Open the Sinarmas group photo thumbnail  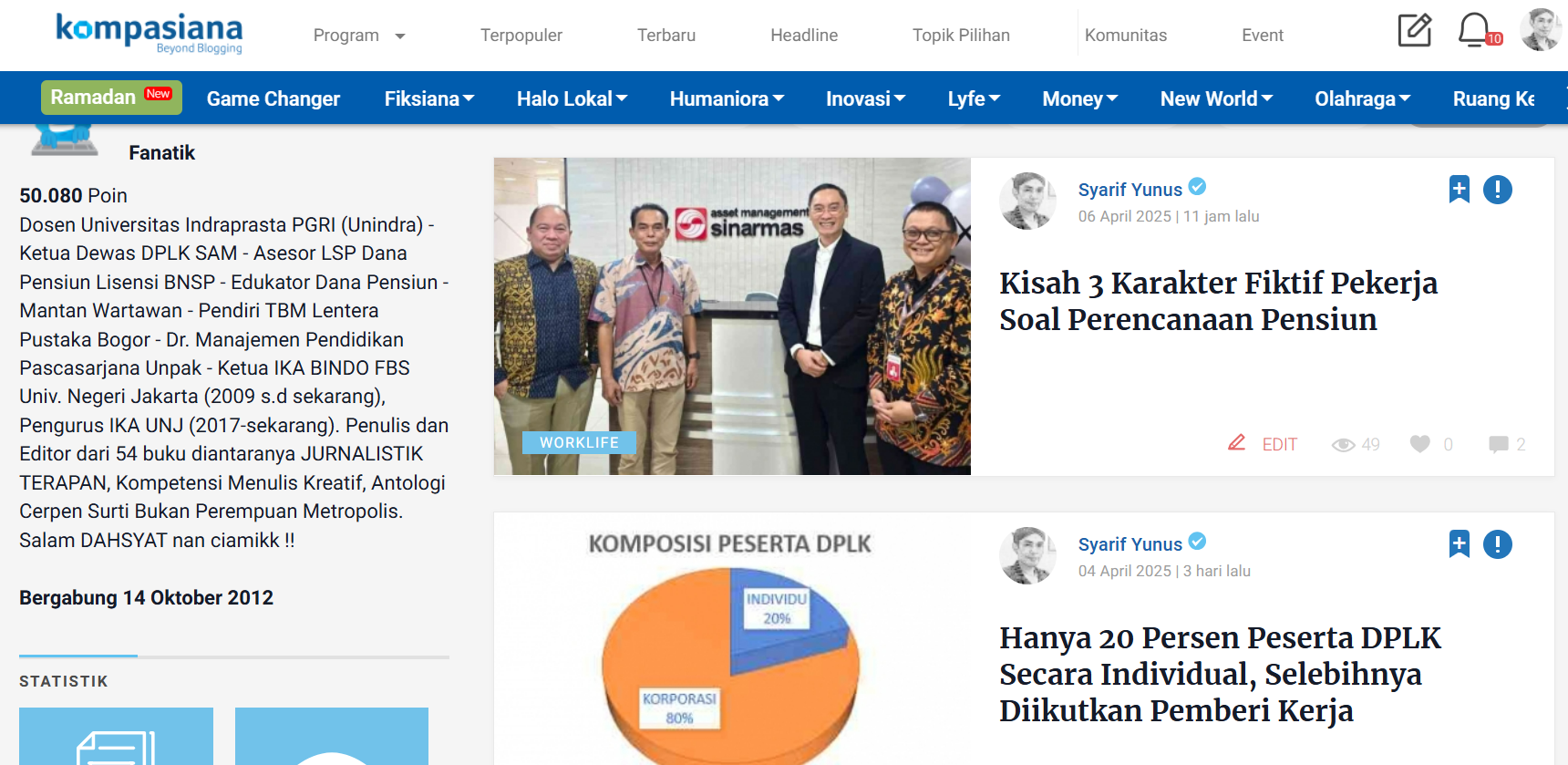click(x=732, y=315)
